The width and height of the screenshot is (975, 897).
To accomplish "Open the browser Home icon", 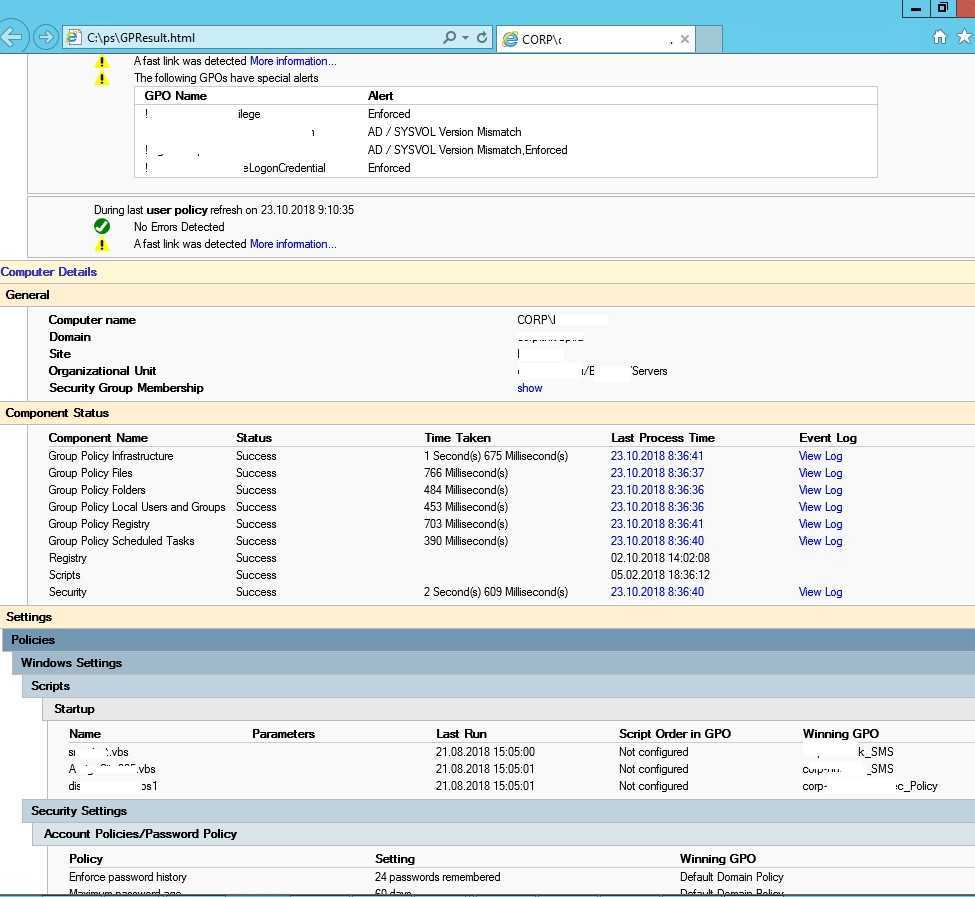I will pos(939,37).
